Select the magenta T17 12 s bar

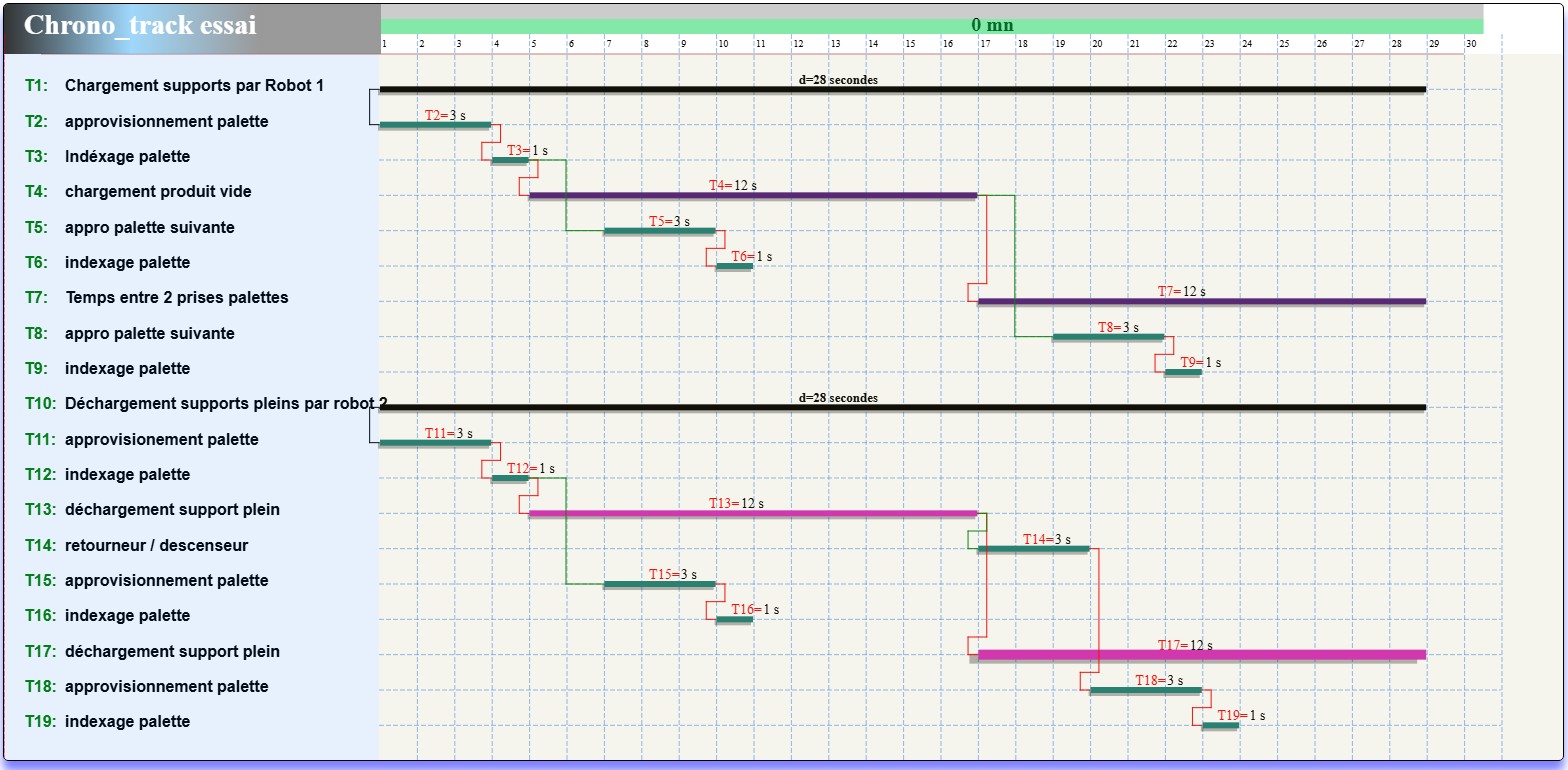[1201, 655]
